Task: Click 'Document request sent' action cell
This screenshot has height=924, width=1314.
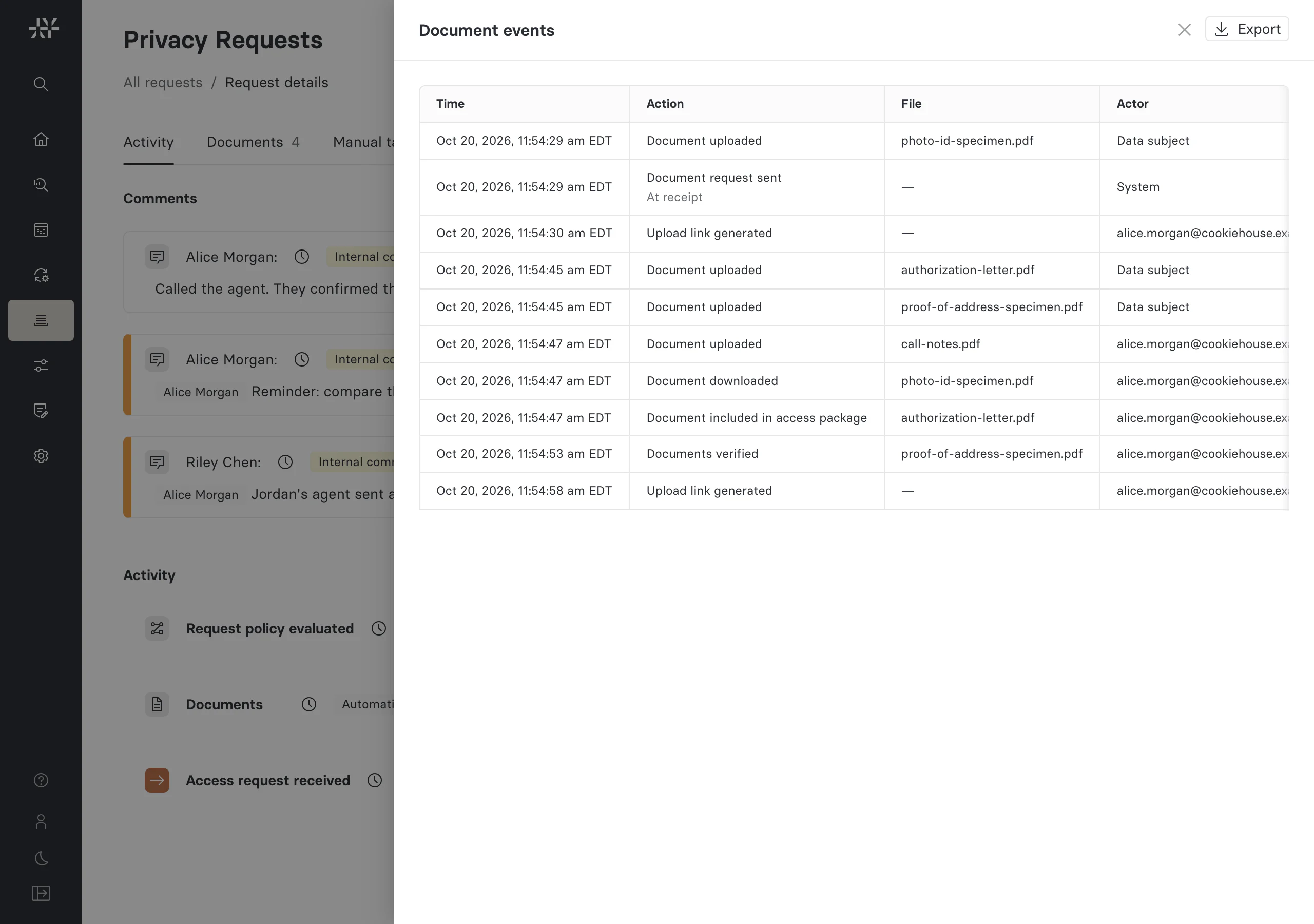Action: 757,187
